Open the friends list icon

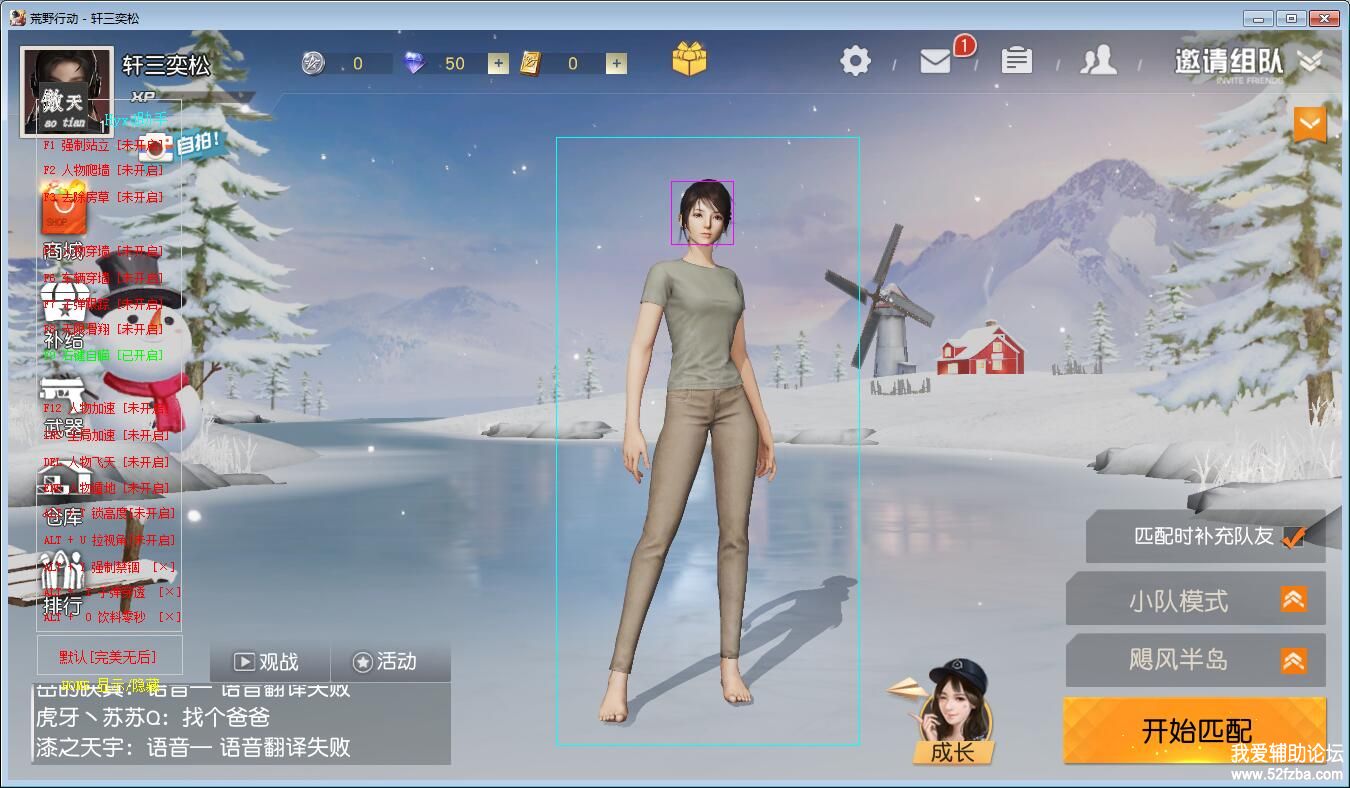(1098, 61)
